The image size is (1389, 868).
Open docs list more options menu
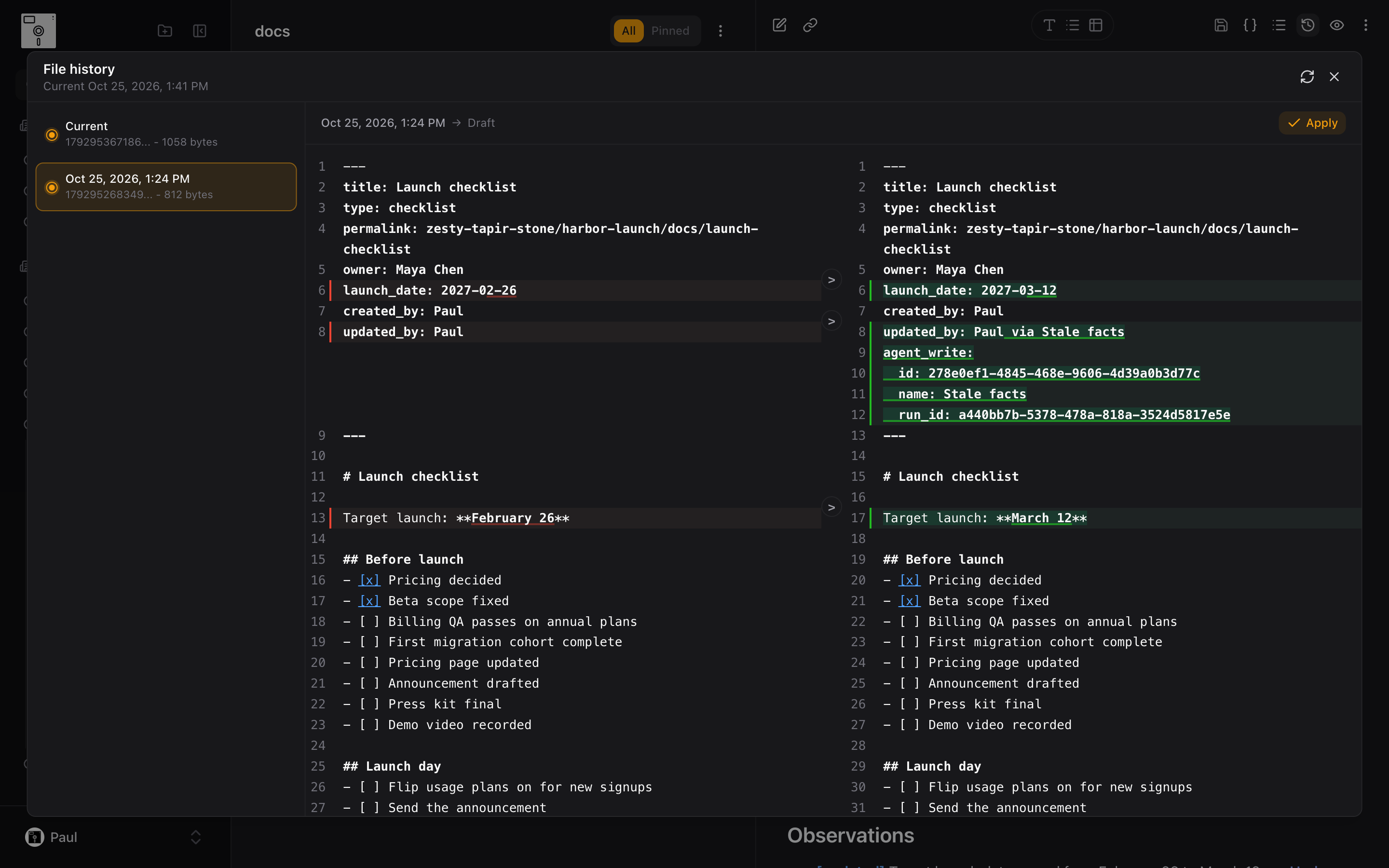pos(721,30)
